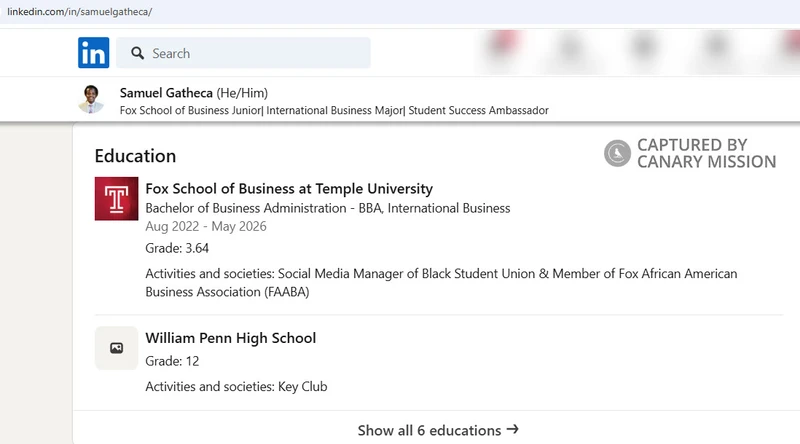This screenshot has width=800, height=444.
Task: Open Fox School of Business at Temple University
Action: click(x=289, y=188)
